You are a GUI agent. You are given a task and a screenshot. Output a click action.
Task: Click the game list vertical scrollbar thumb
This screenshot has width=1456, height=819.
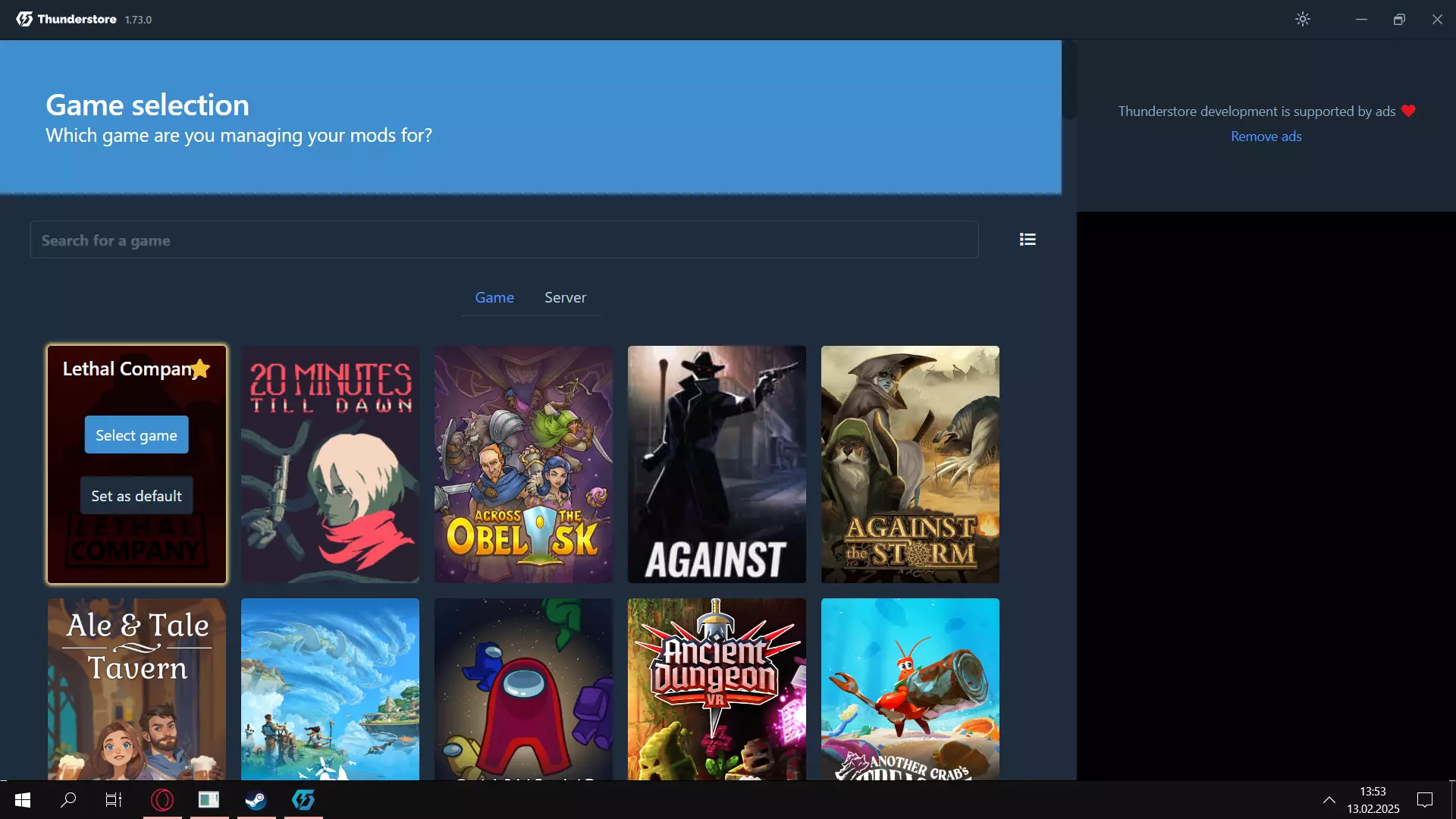pos(1068,80)
